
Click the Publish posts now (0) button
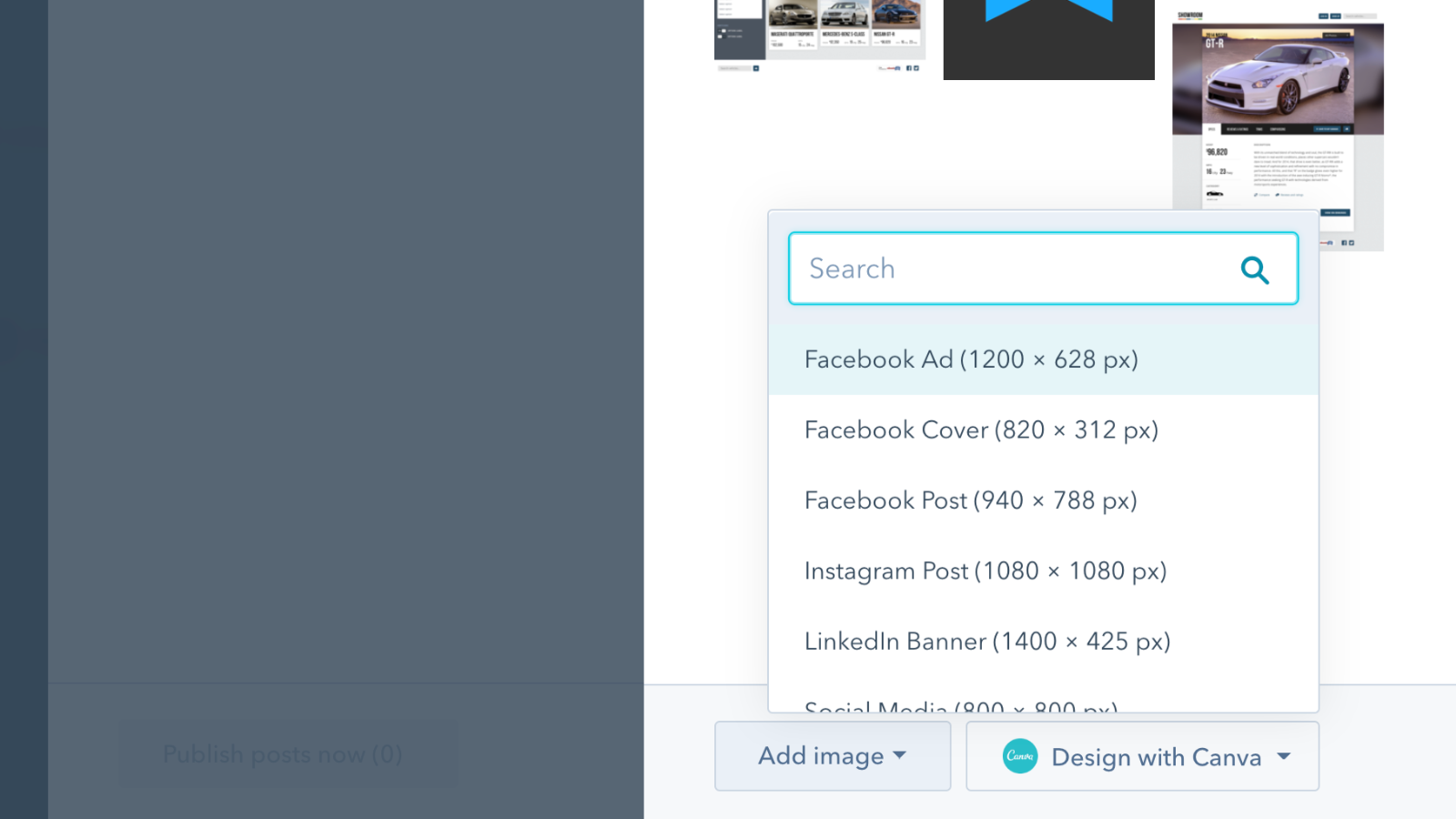pos(289,754)
